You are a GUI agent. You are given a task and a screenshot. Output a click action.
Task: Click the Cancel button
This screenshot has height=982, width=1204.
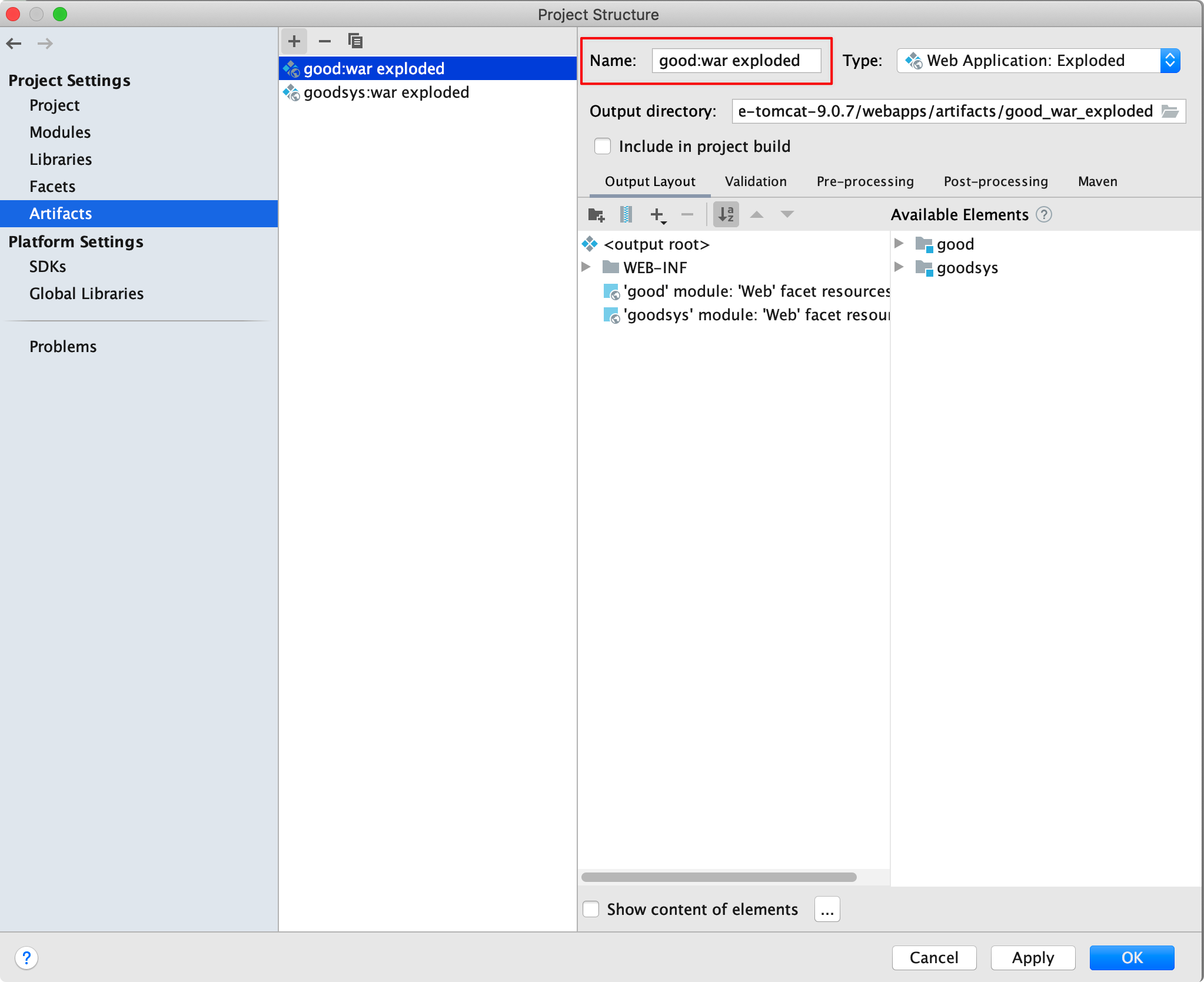click(x=934, y=958)
